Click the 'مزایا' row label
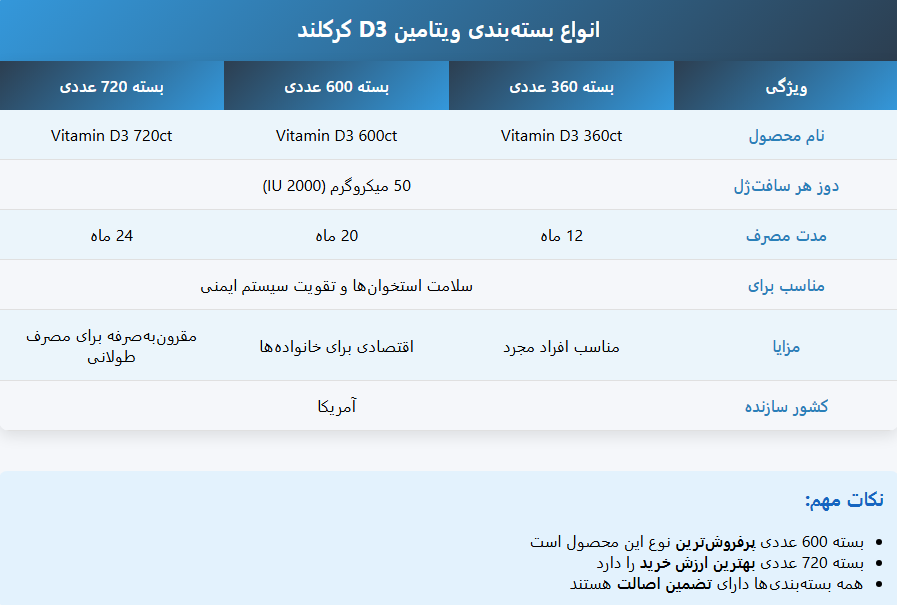Viewport: 897px width, 605px height. (x=787, y=347)
